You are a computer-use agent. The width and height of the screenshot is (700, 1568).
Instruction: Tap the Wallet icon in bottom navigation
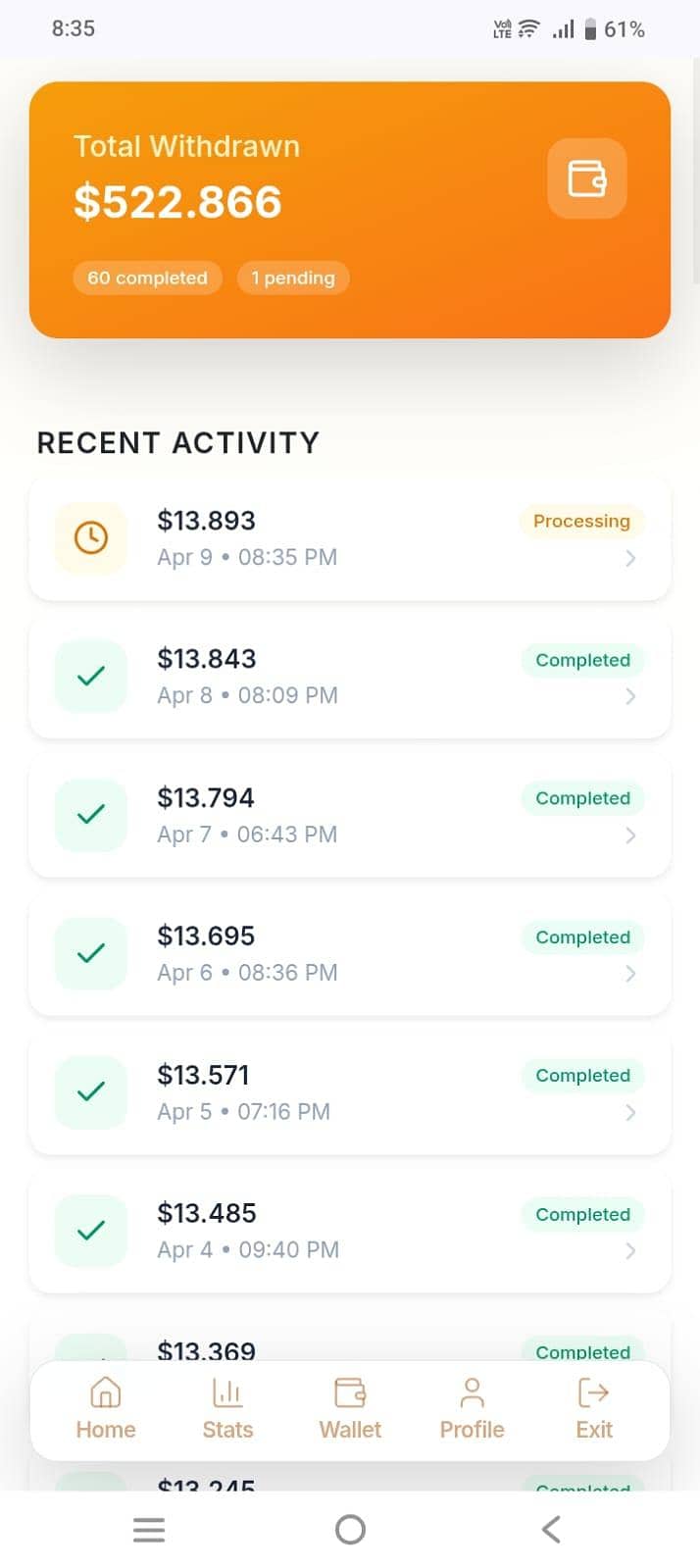350,1409
